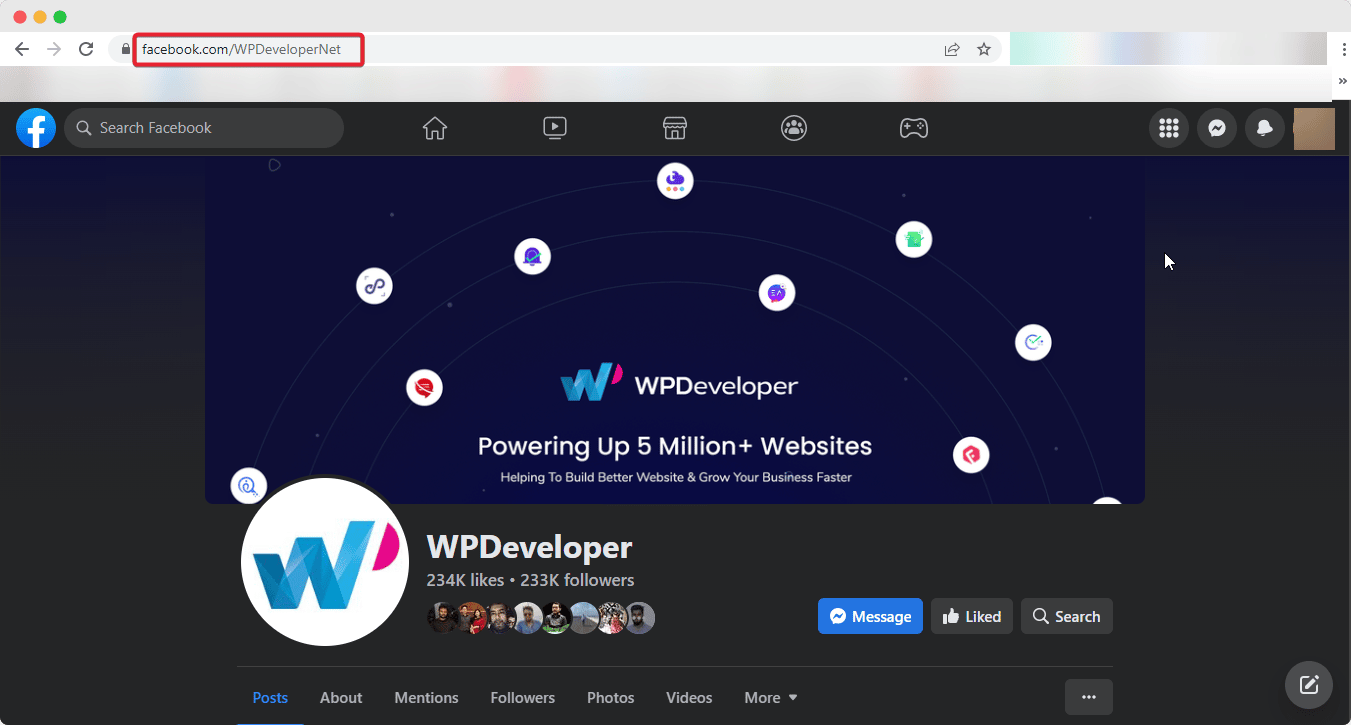Click the WPDeveloper page name heading

pos(530,547)
